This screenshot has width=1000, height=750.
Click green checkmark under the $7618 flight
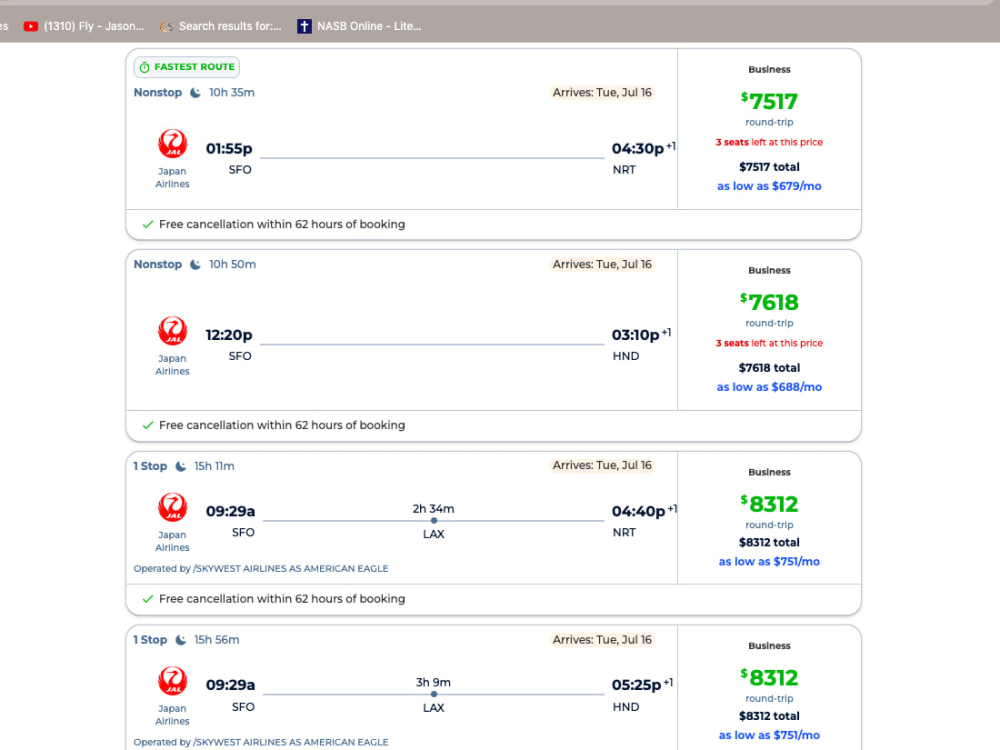coord(147,425)
